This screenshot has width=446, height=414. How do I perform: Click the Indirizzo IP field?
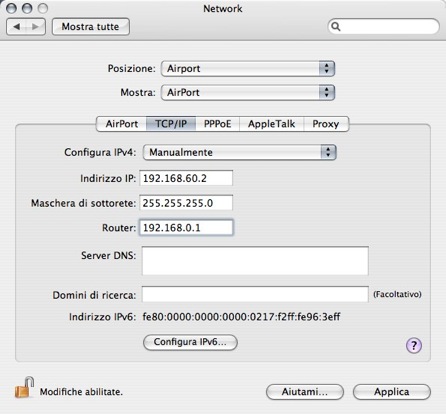click(x=186, y=178)
